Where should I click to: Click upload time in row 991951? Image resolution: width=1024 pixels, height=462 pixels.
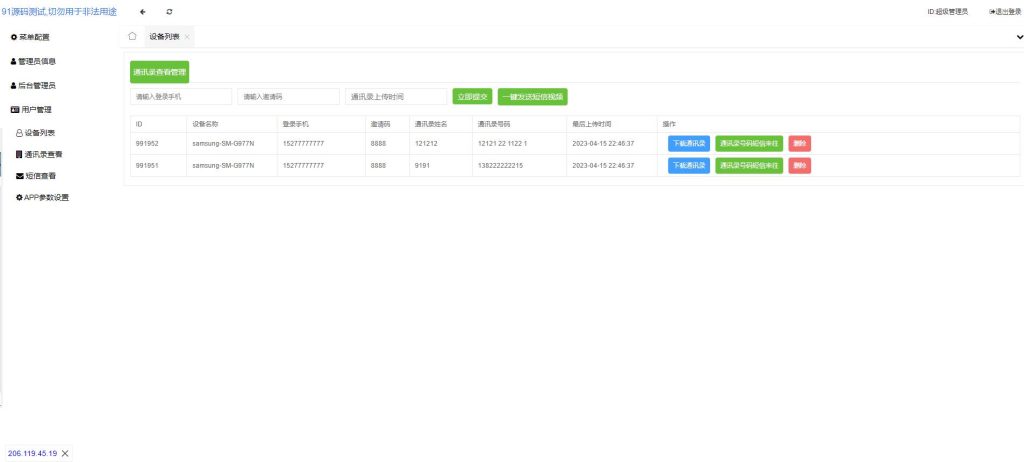coord(603,166)
